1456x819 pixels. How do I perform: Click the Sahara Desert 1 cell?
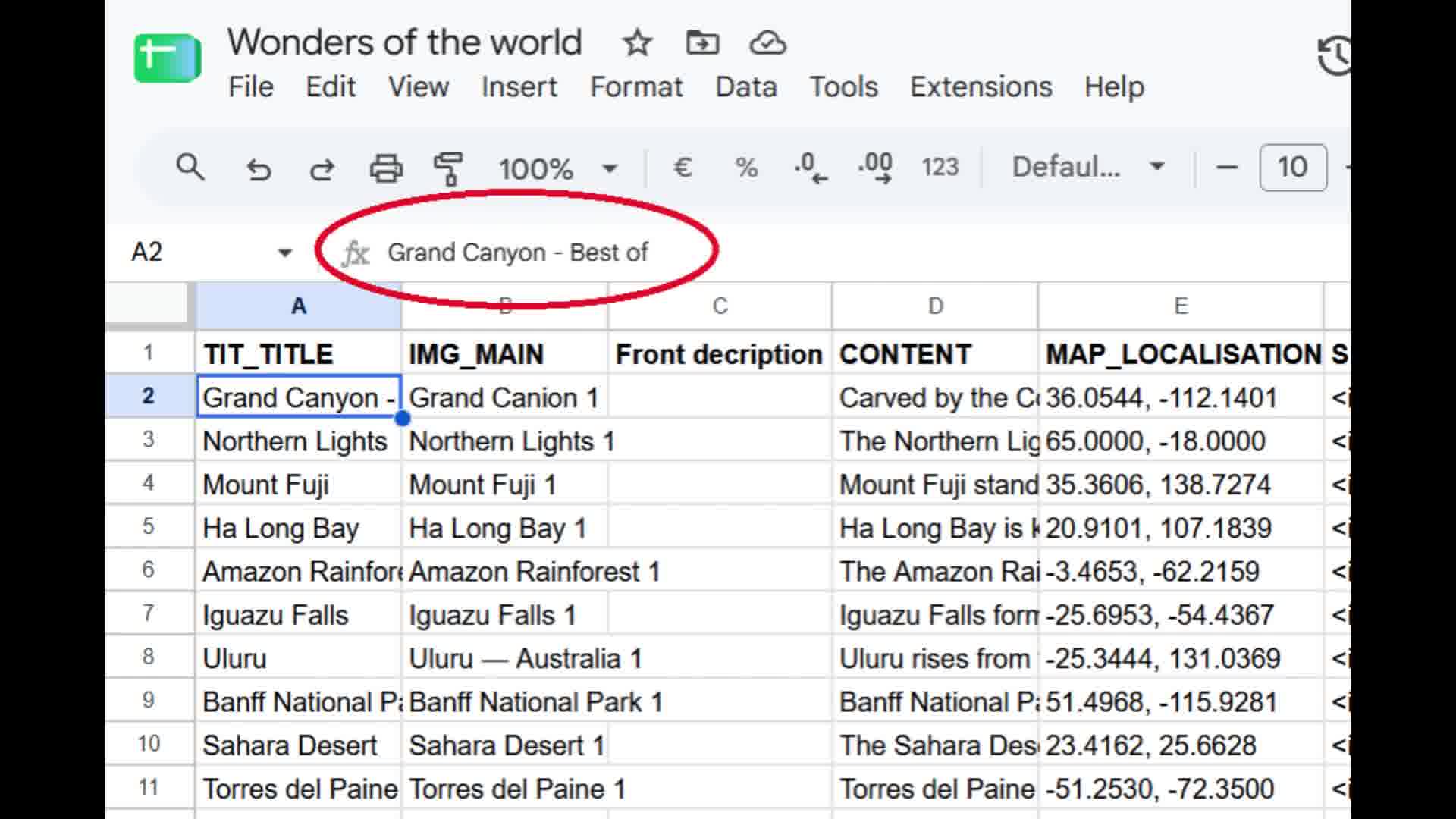tap(504, 745)
